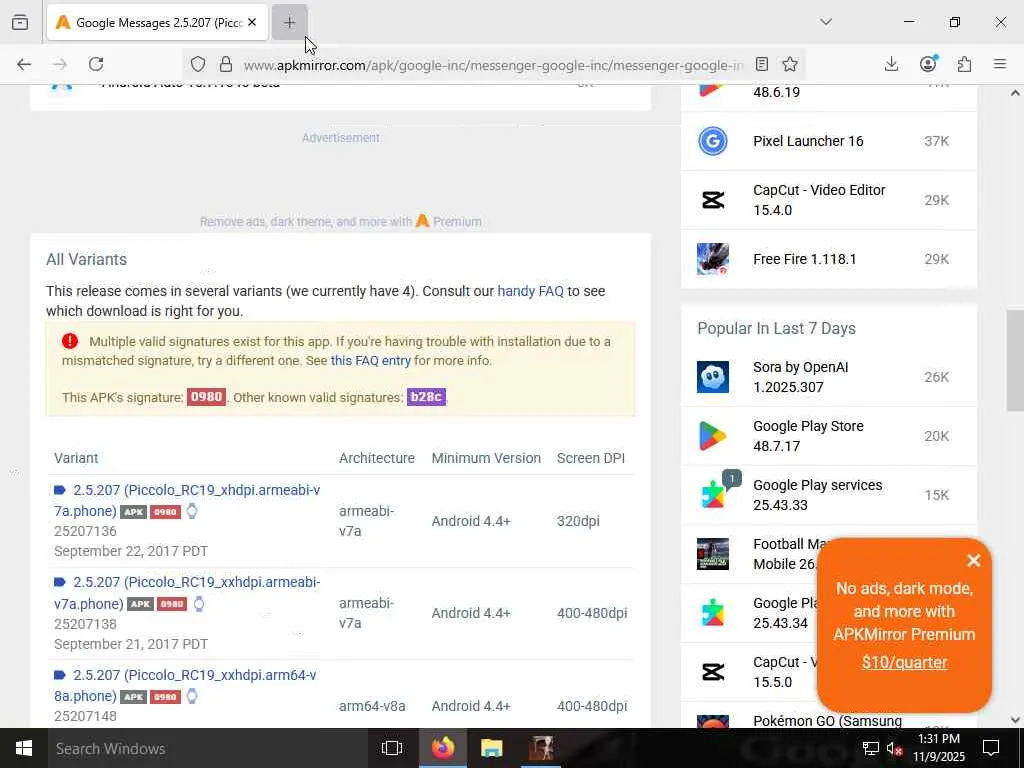Open Pixel Launcher 16 app icon
This screenshot has height=768, width=1024.
point(712,141)
